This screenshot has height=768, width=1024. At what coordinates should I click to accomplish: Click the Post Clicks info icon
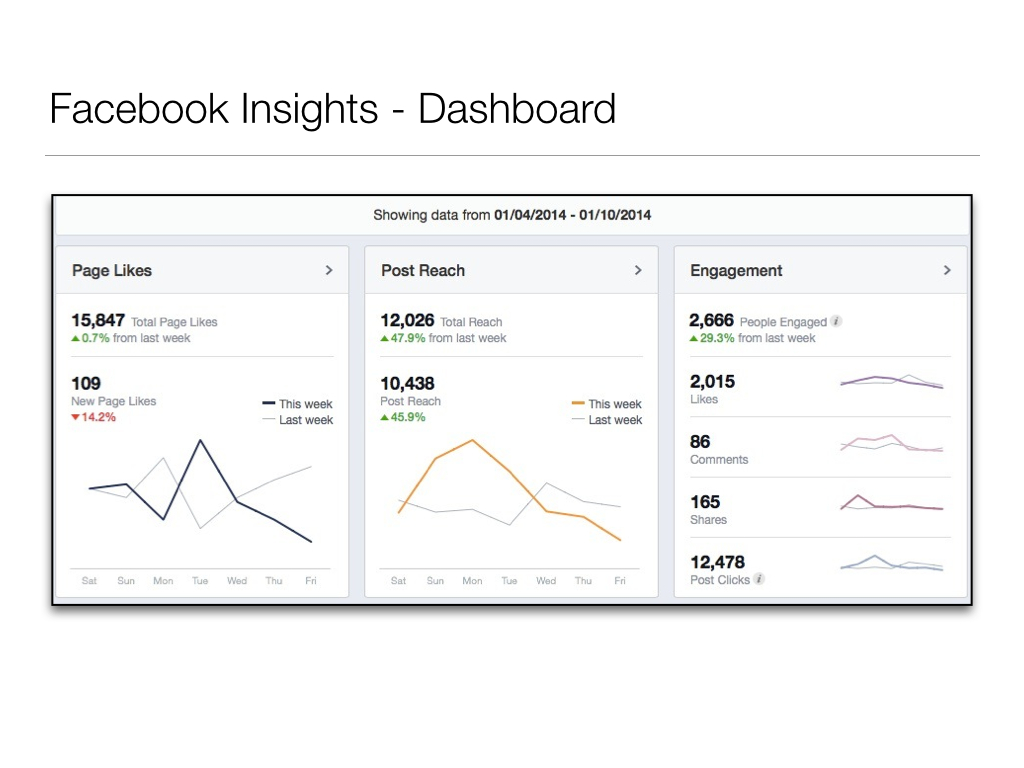point(760,579)
